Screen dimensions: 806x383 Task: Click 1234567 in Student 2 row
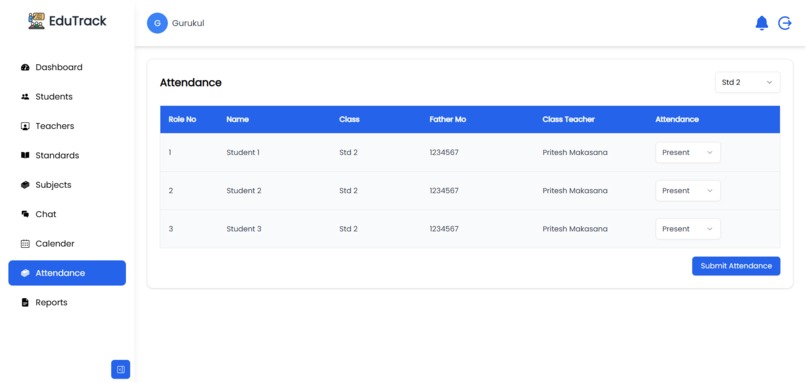(444, 191)
